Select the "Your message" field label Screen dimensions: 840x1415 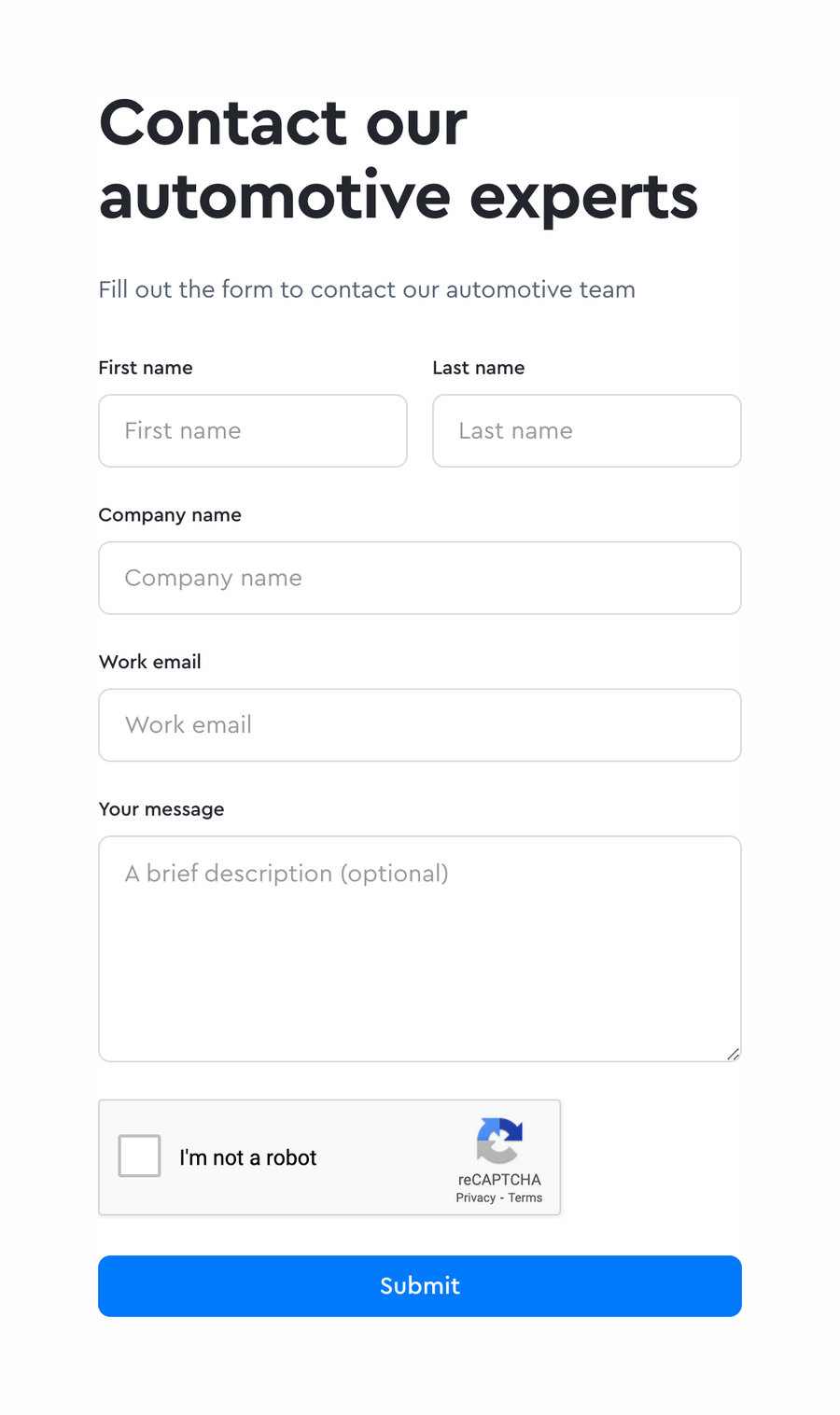161,809
